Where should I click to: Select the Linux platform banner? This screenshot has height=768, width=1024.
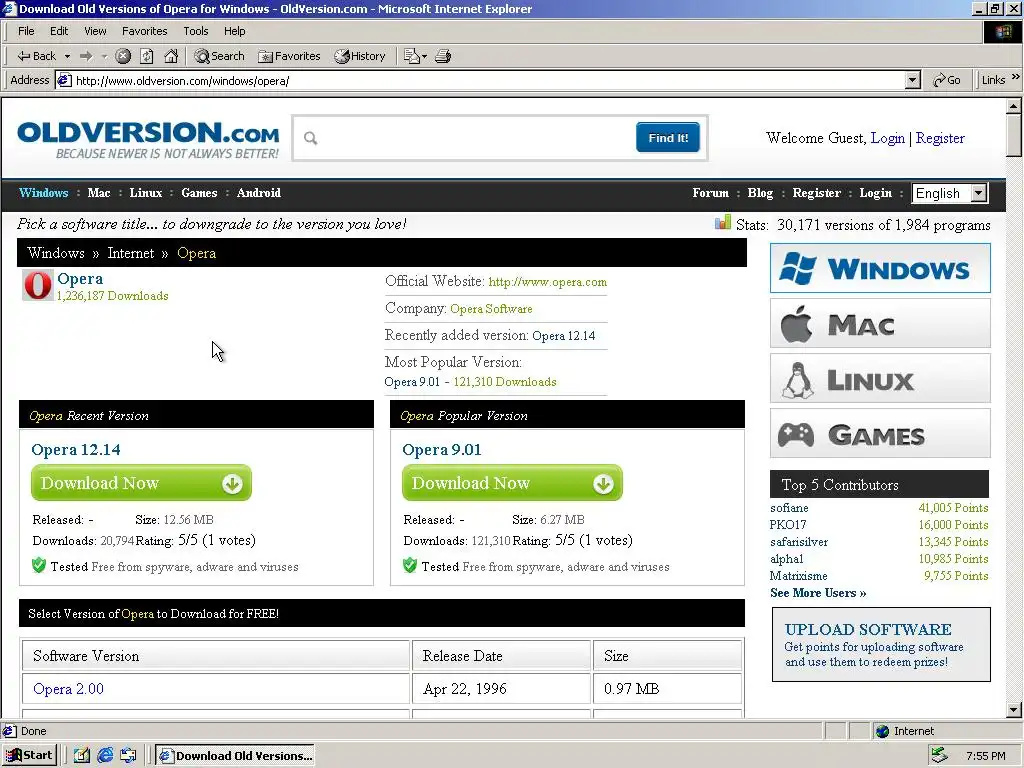pyautogui.click(x=880, y=379)
